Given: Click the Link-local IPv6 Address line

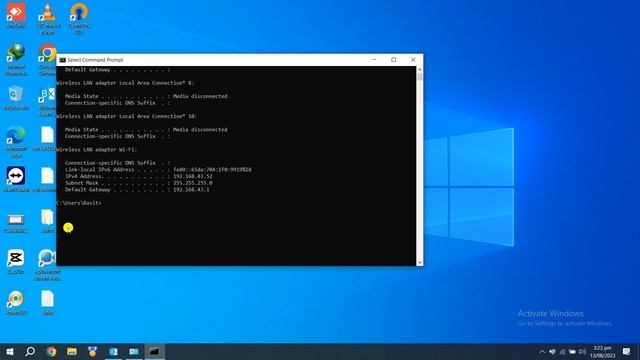Looking at the screenshot, I should (158, 169).
